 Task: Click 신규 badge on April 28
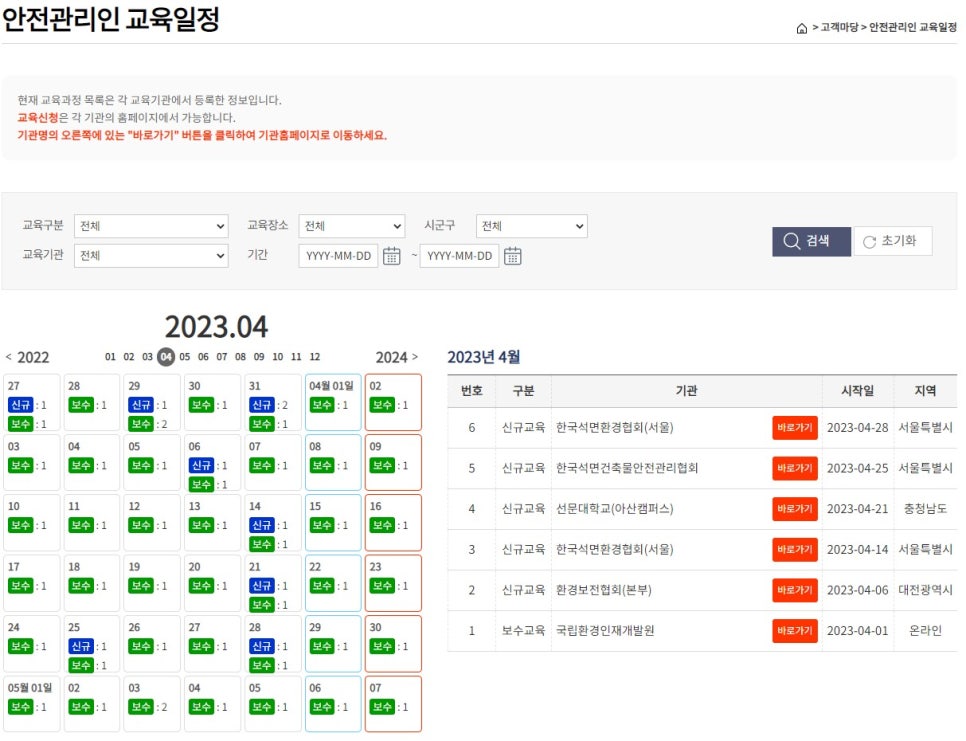coord(262,646)
